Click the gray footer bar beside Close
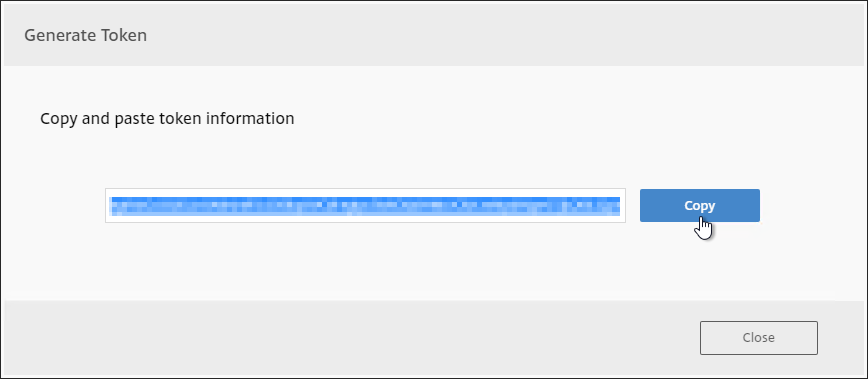Viewport: 868px width, 379px height. (x=349, y=338)
